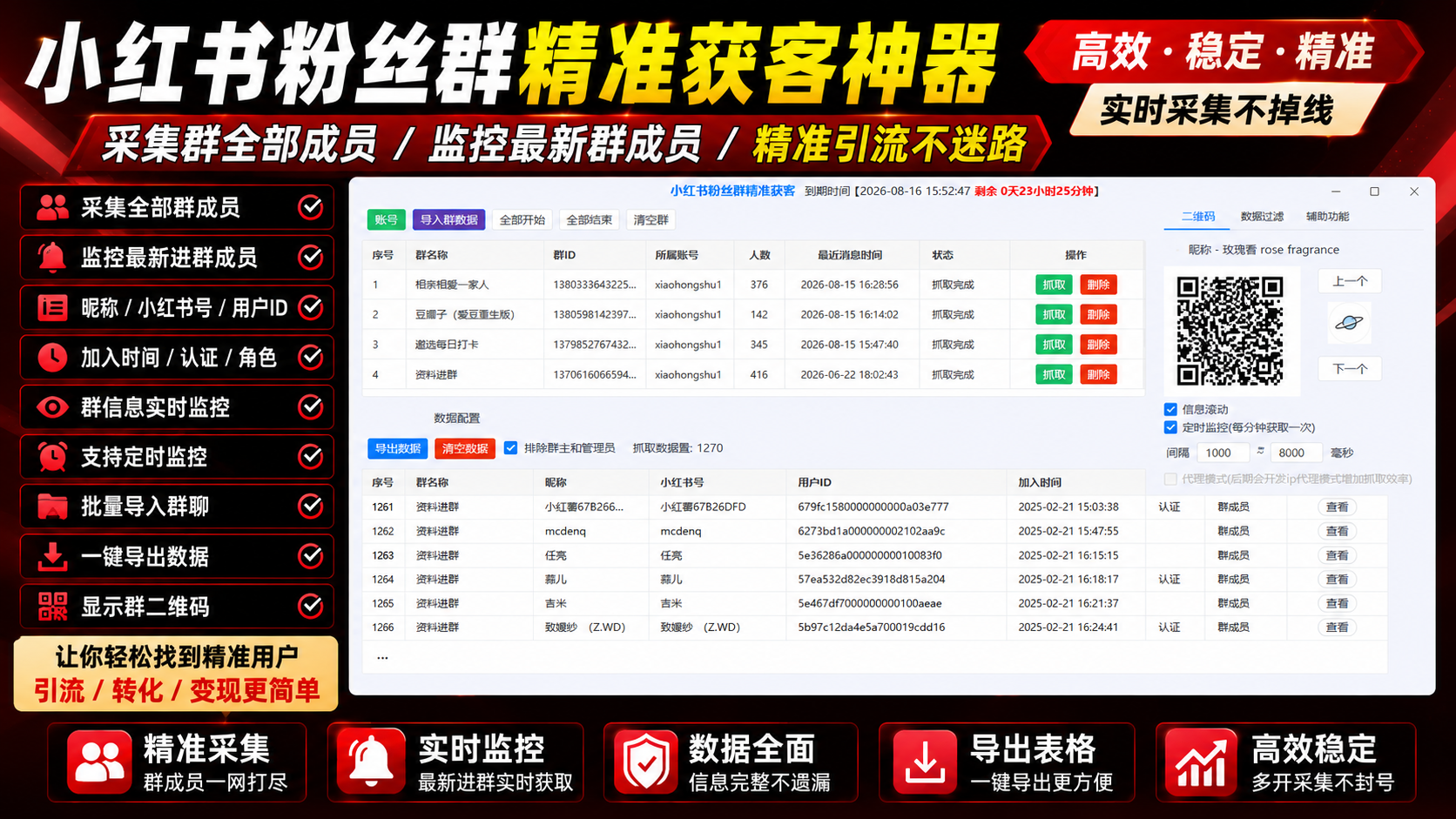Click the 导出表格 download icon at bottom
Viewport: 1456px width, 819px height.
[924, 762]
